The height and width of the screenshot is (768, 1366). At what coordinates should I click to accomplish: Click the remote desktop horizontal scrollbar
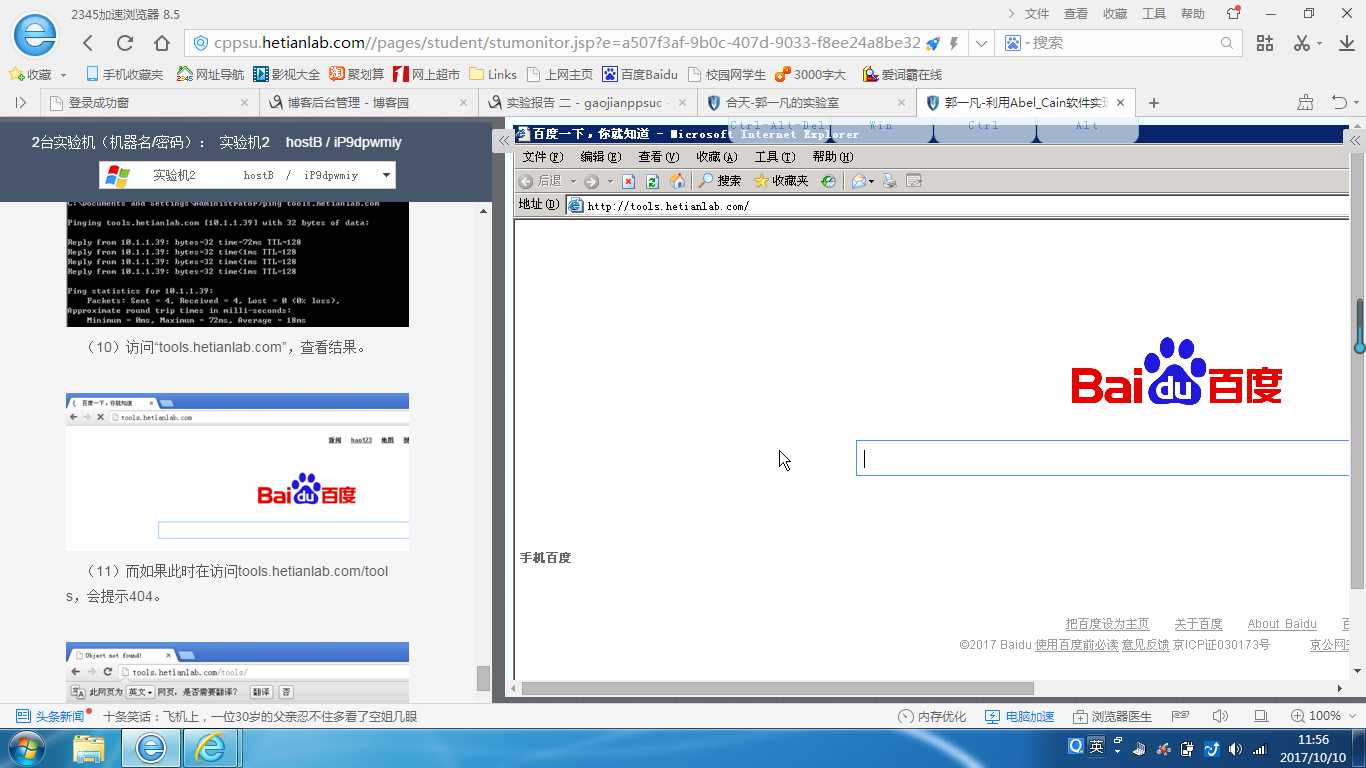tap(777, 688)
